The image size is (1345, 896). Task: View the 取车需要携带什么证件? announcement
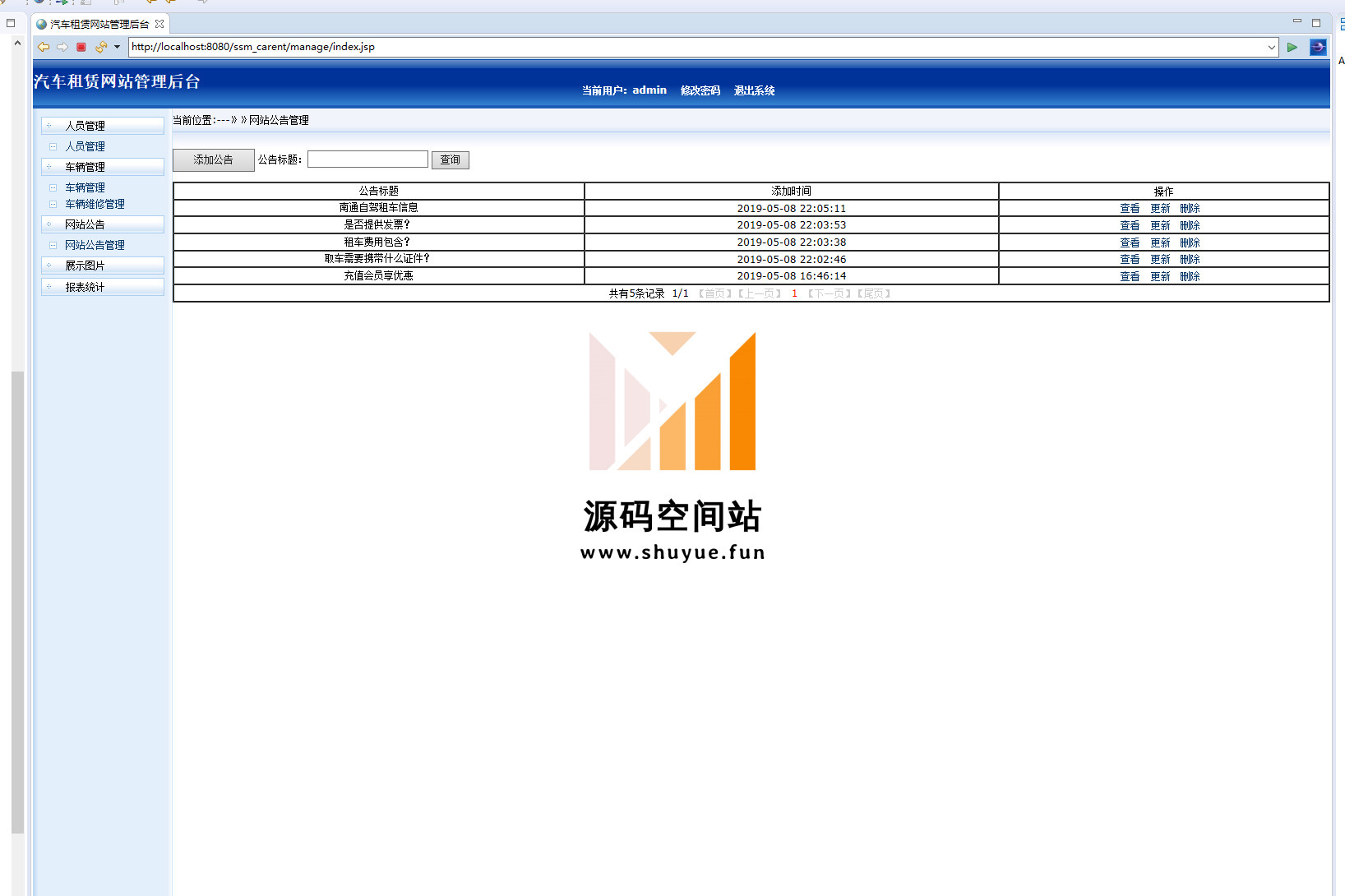[1130, 259]
